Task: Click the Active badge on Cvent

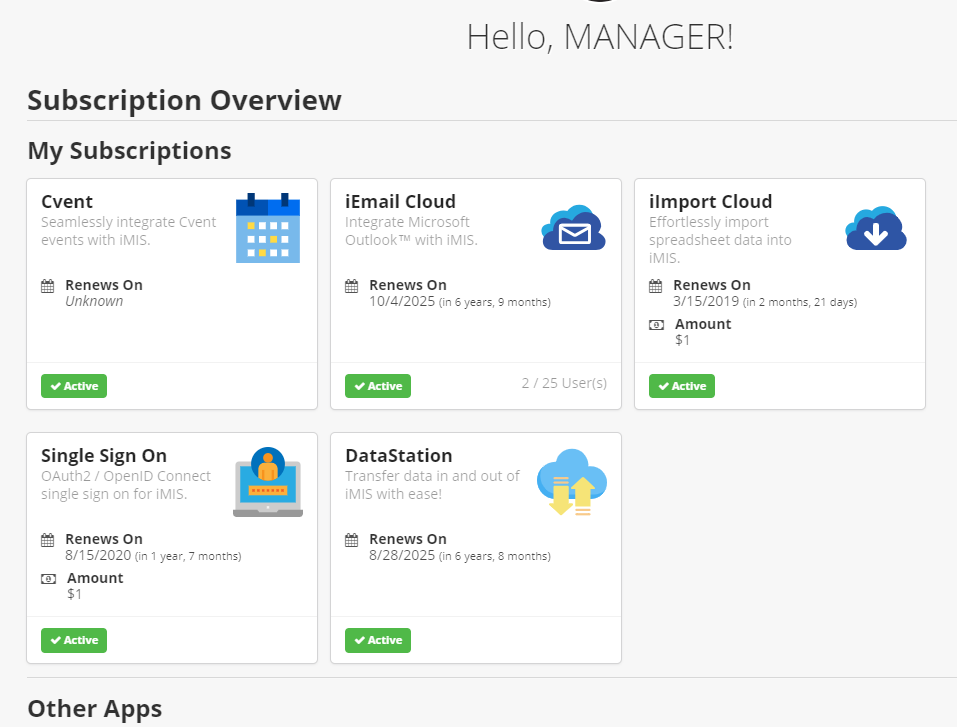Action: coord(74,386)
